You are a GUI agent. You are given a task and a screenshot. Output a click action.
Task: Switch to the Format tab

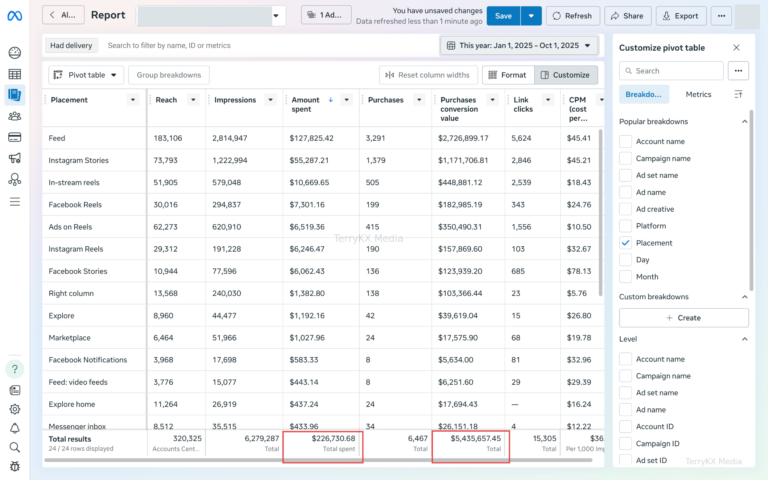pos(508,75)
